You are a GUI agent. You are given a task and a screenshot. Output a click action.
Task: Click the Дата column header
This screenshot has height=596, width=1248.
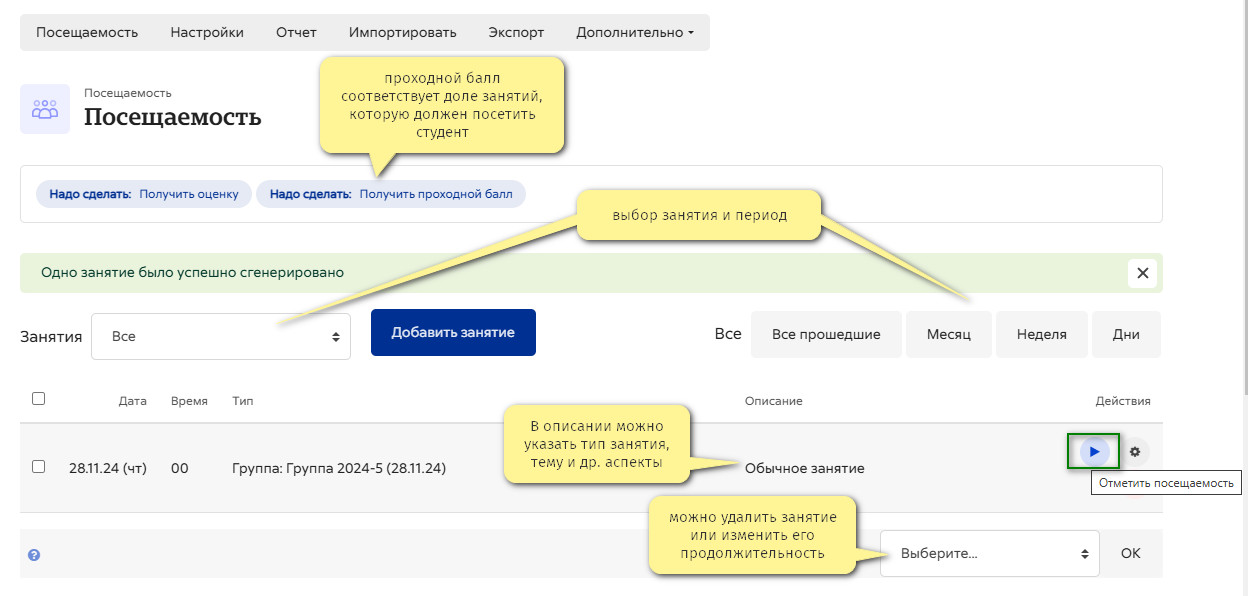coord(132,401)
